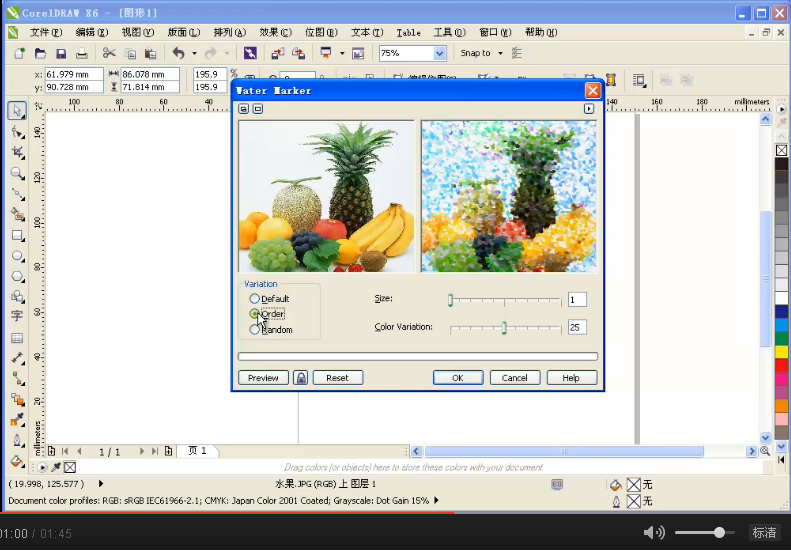
Task: Select the Fill tool in the toolbox
Action: [x=17, y=461]
